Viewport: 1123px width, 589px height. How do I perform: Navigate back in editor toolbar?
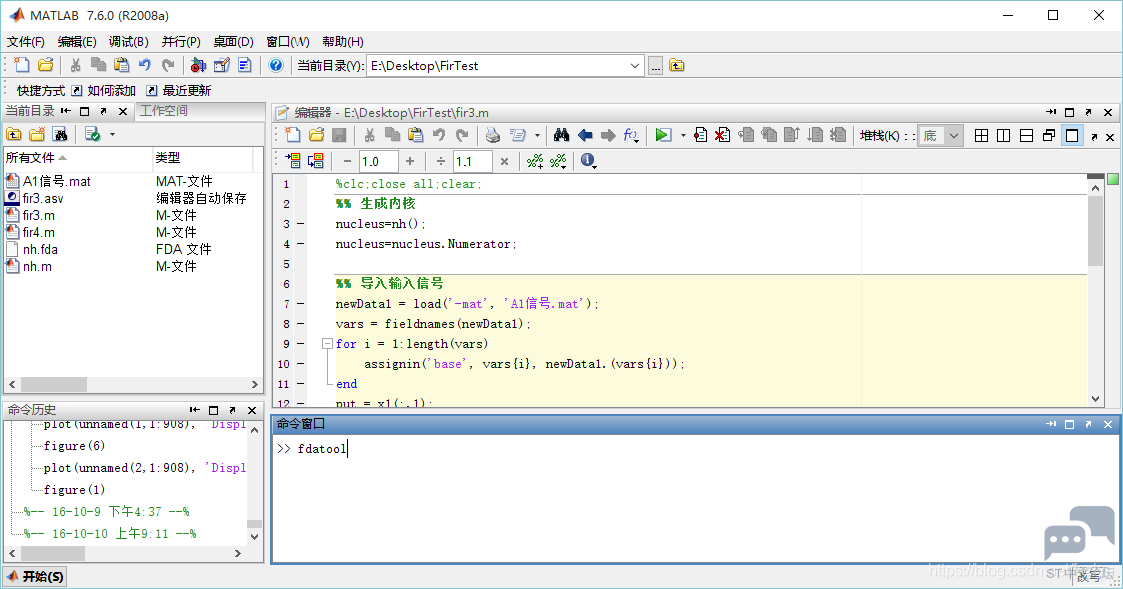pos(585,135)
